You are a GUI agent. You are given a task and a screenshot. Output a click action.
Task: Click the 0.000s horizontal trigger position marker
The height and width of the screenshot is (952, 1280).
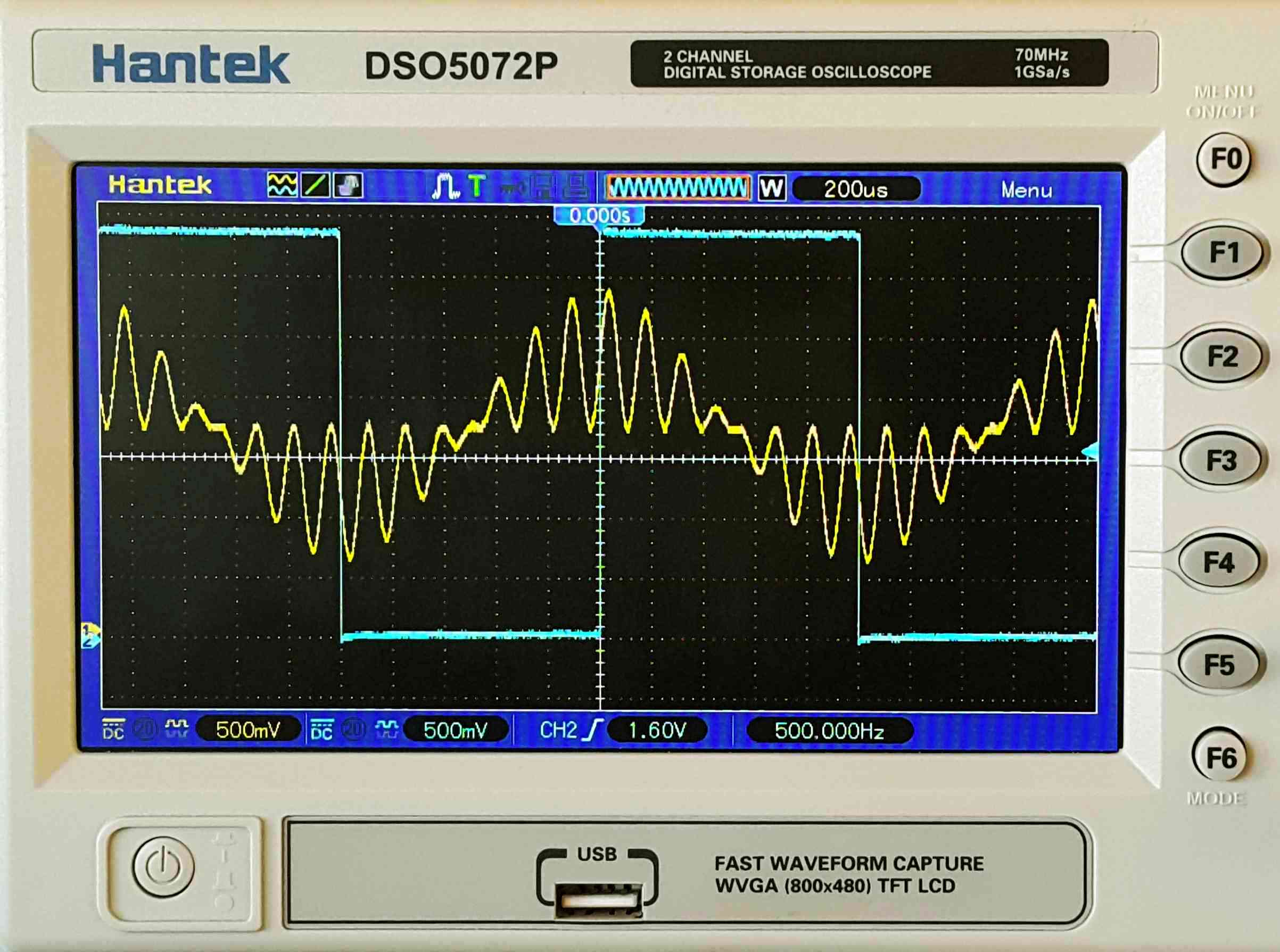click(599, 216)
